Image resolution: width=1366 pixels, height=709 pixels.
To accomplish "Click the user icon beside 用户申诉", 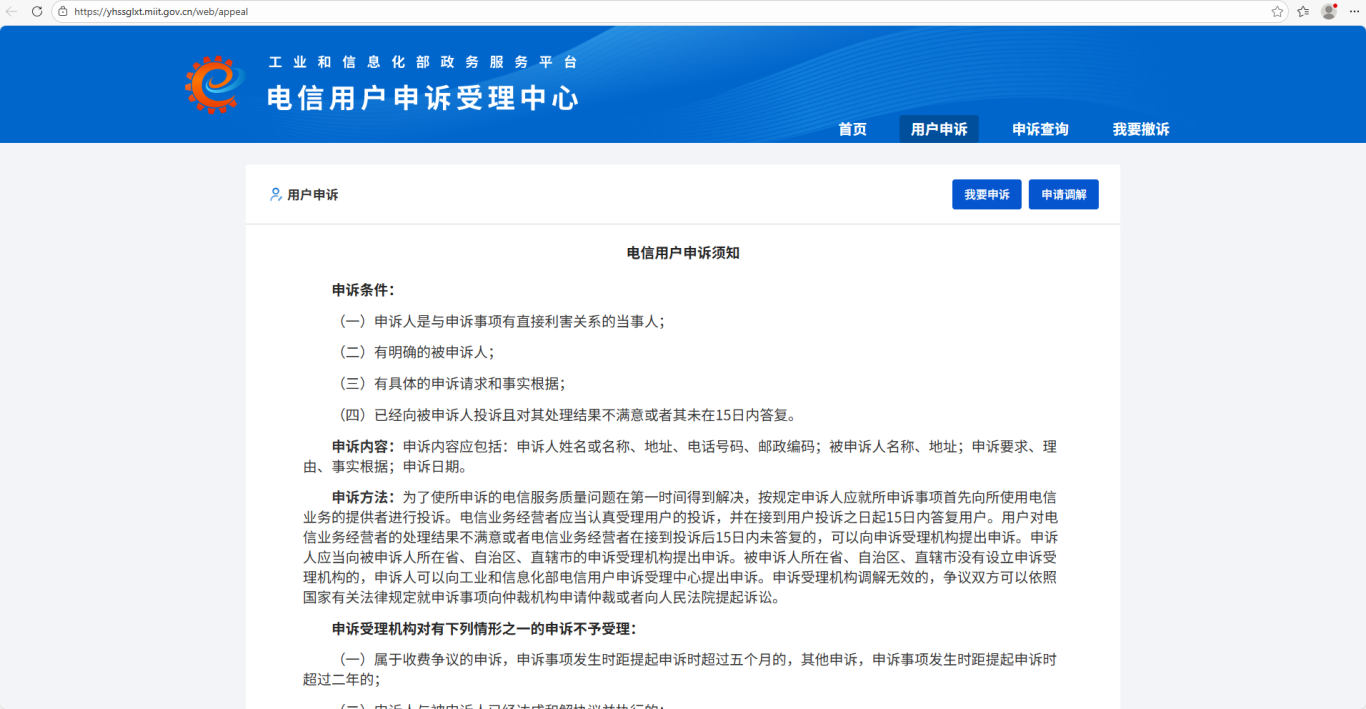I will pos(275,195).
